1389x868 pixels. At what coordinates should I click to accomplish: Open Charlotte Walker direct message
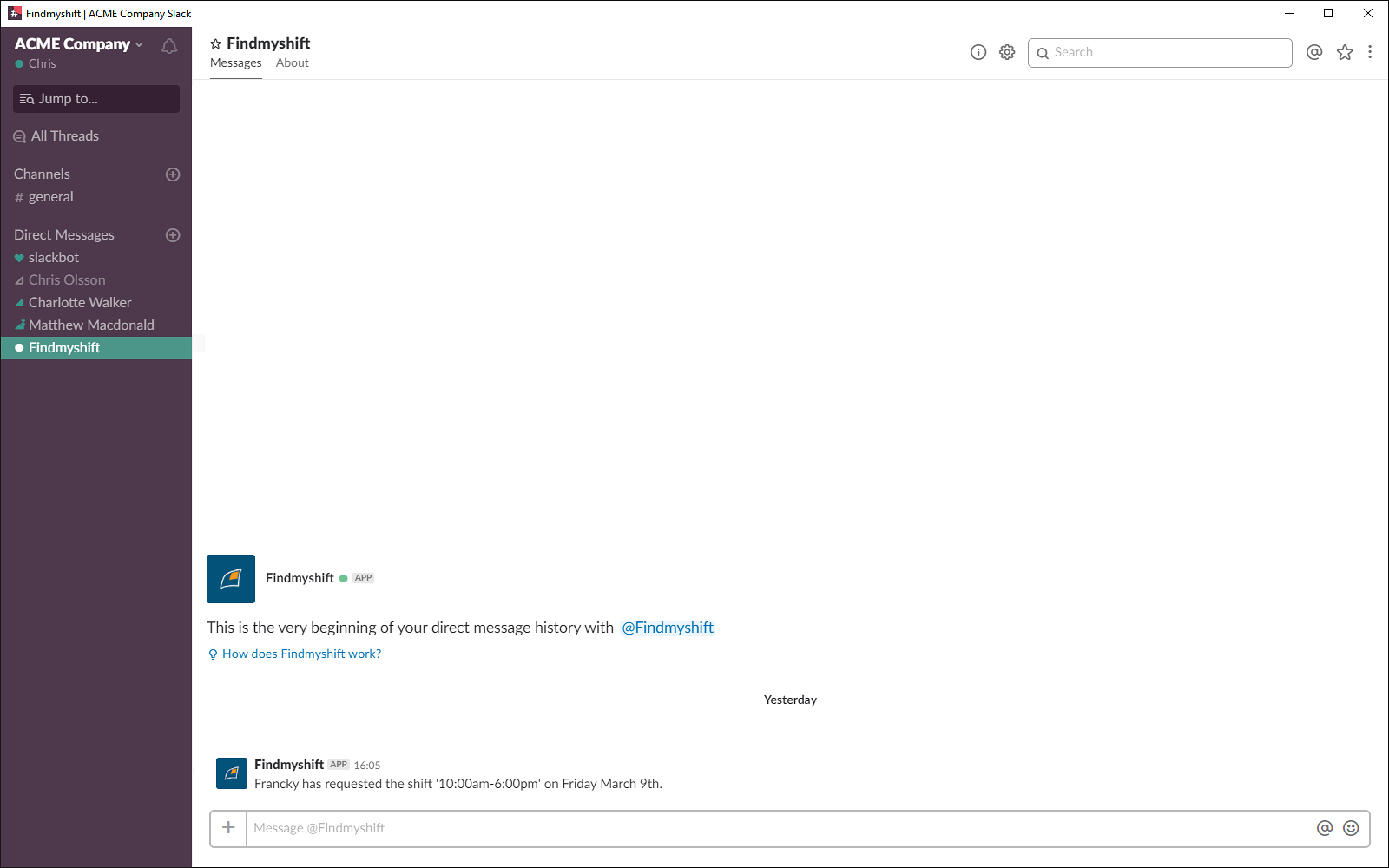click(73, 303)
